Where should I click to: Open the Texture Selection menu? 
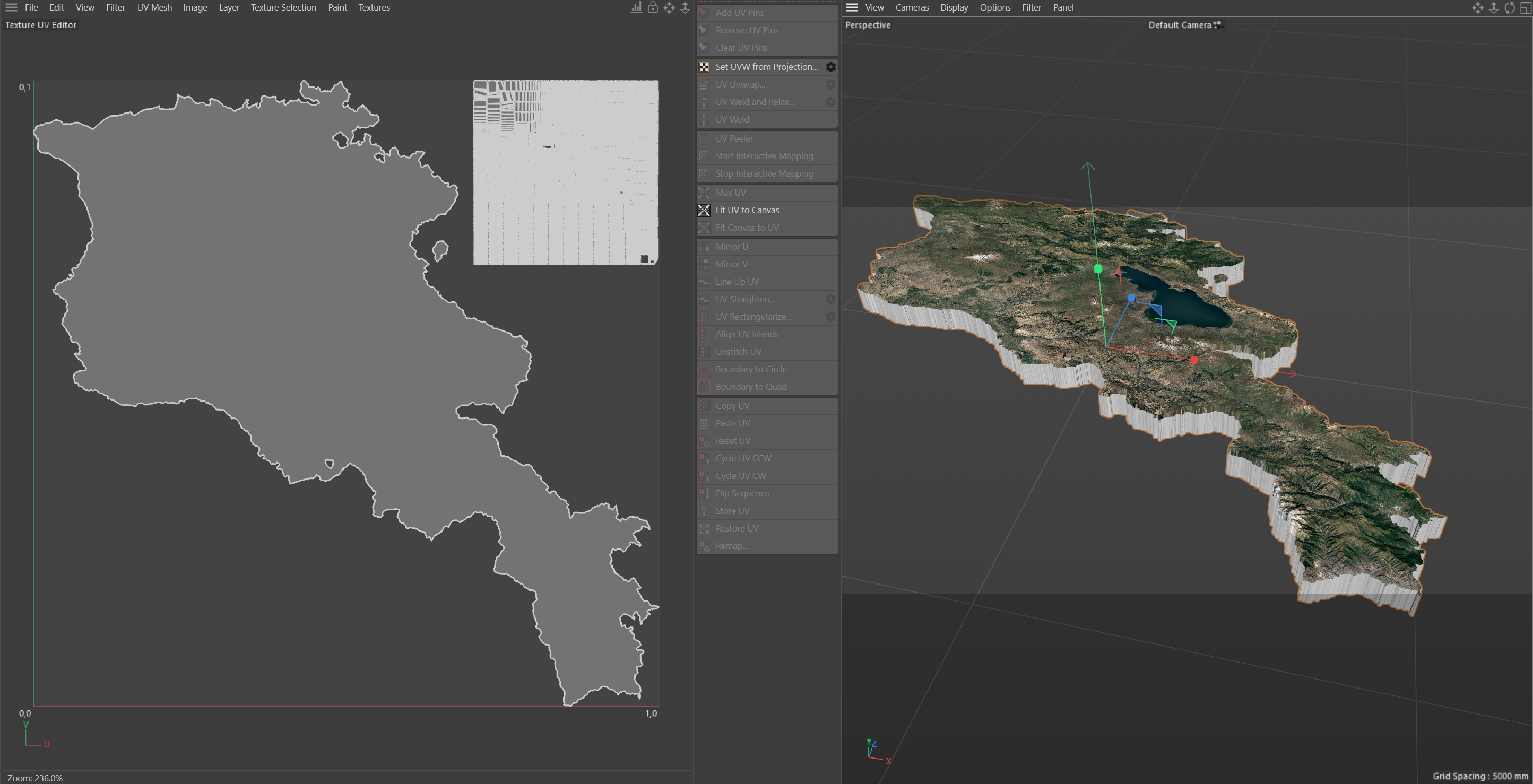pos(283,8)
